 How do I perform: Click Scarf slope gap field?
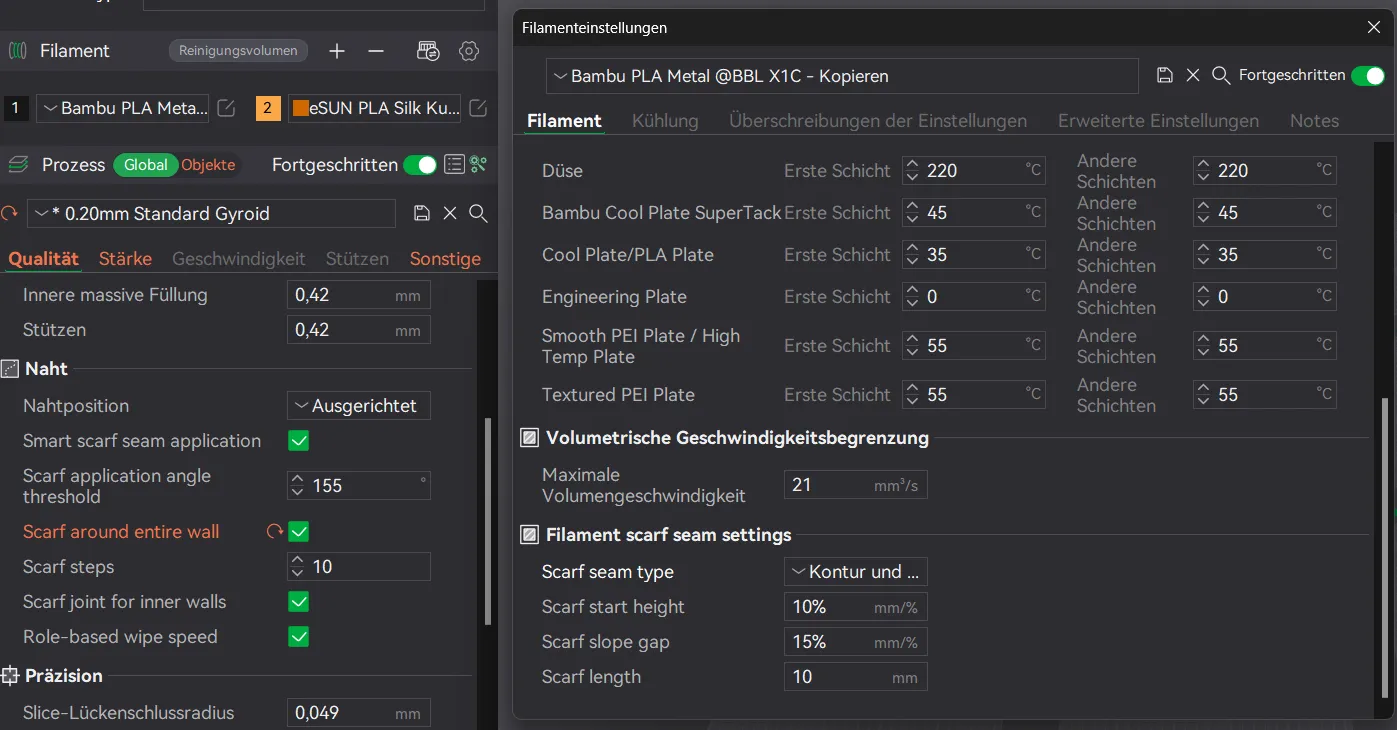(856, 642)
